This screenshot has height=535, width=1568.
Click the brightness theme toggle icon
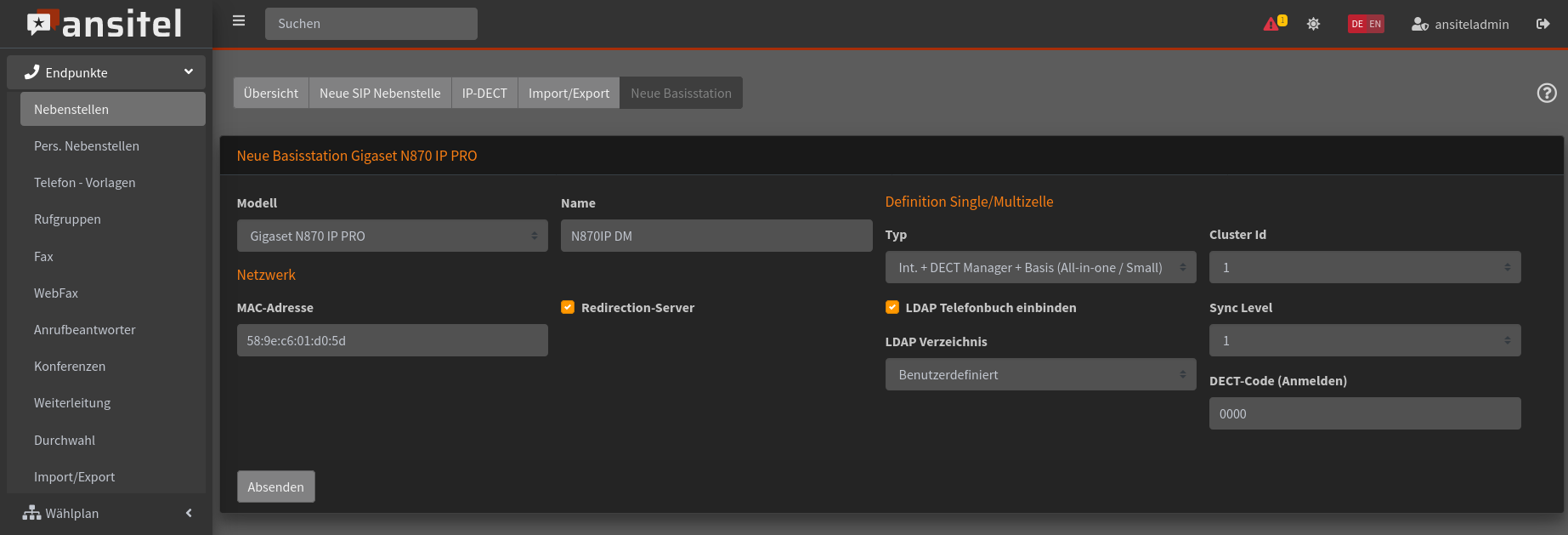(1313, 24)
